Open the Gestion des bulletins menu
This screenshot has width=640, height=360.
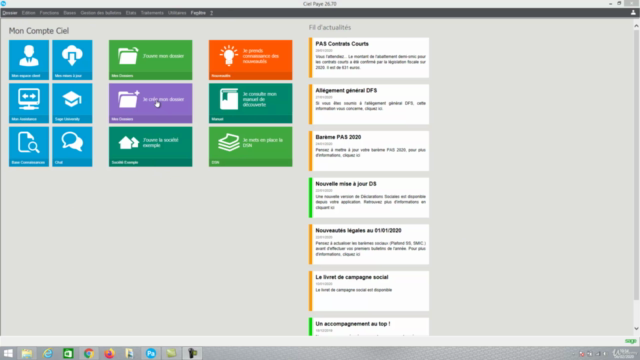tap(101, 13)
